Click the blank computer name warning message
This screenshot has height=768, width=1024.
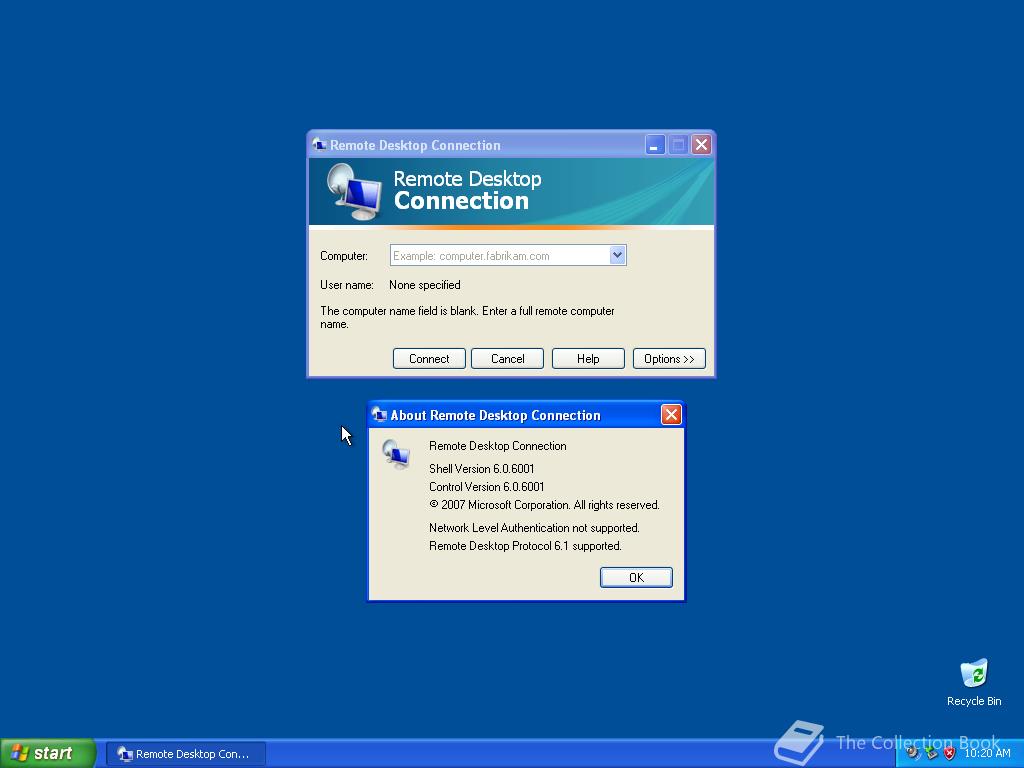[467, 317]
